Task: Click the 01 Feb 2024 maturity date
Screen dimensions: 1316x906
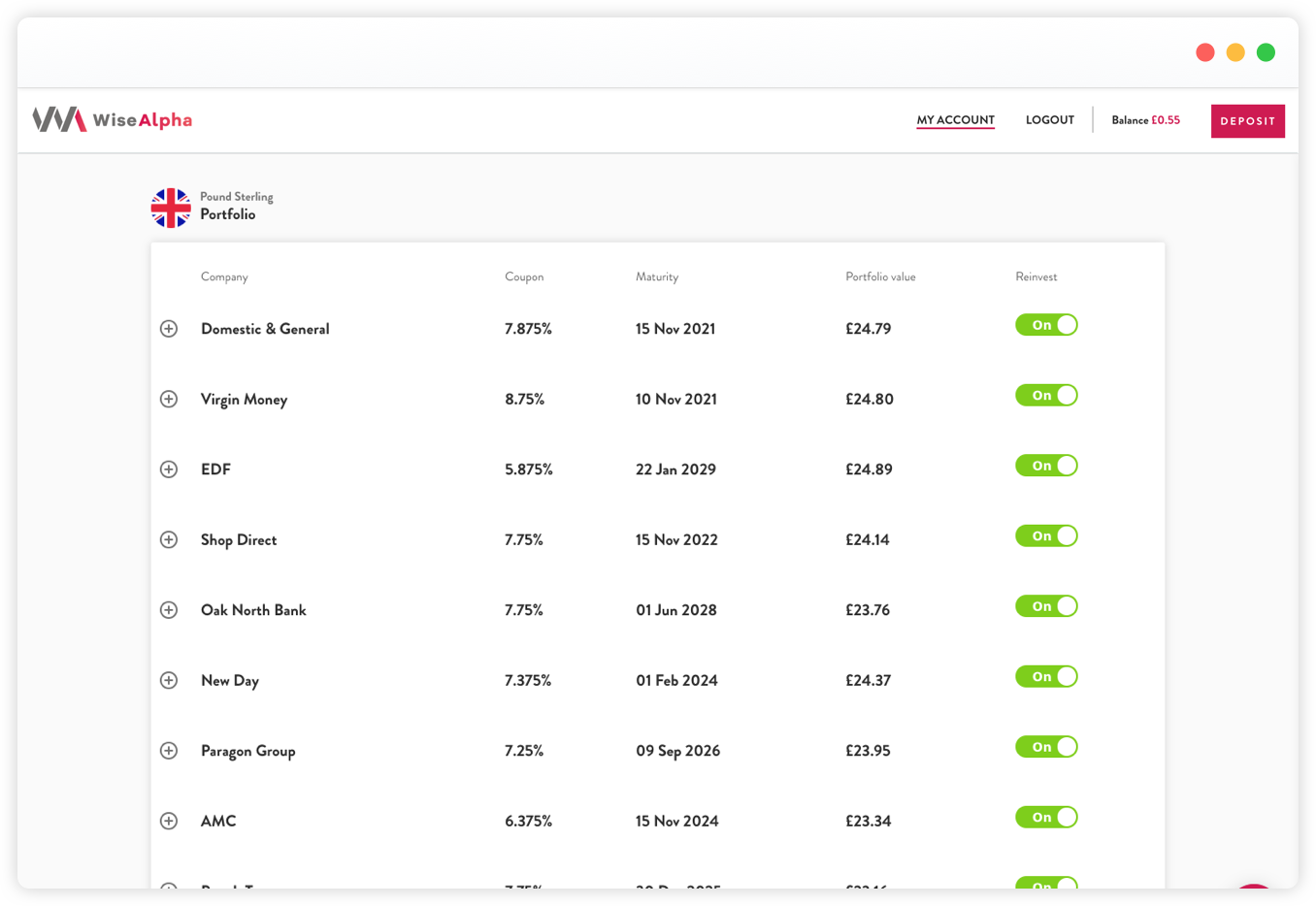Action: tap(677, 680)
